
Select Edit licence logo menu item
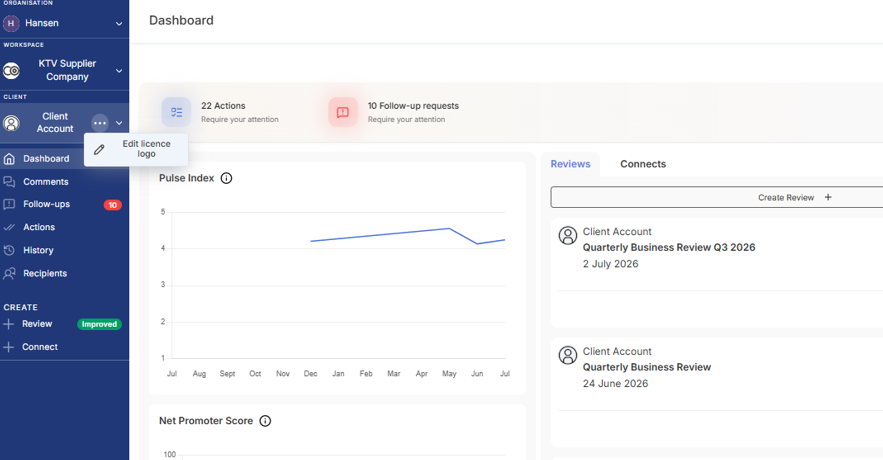pos(136,149)
